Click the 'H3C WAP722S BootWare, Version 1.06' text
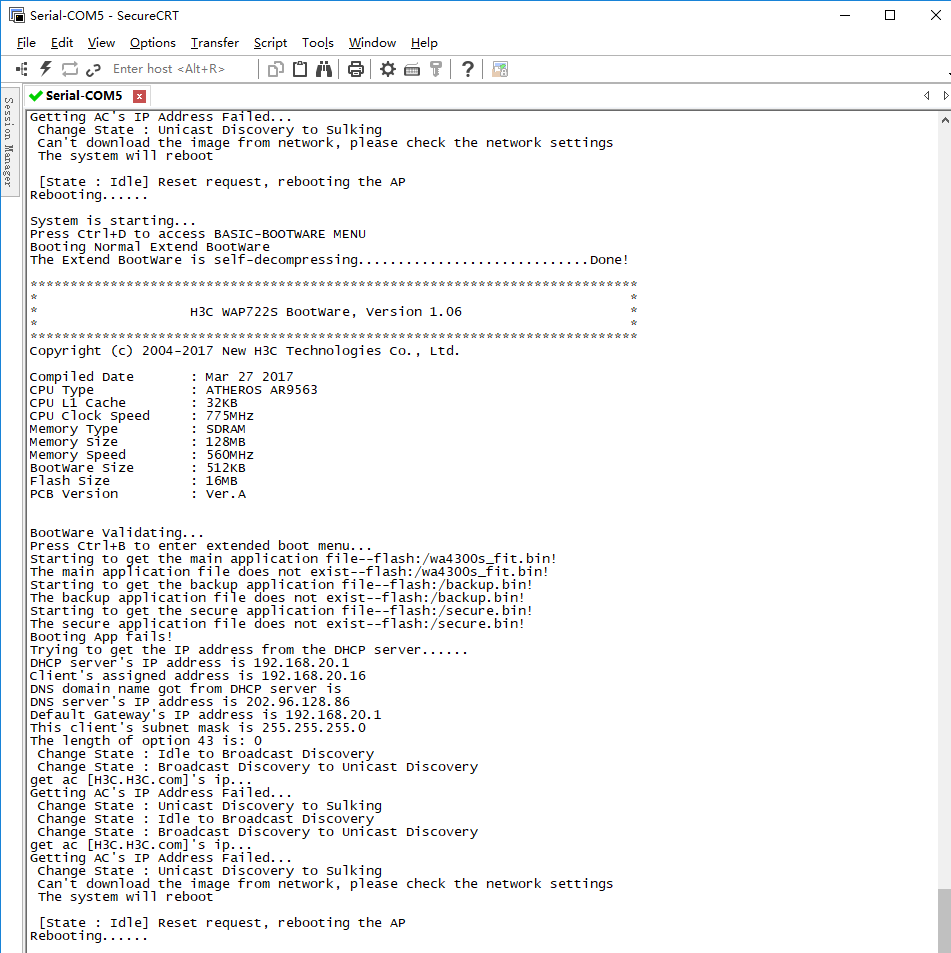 pos(326,312)
